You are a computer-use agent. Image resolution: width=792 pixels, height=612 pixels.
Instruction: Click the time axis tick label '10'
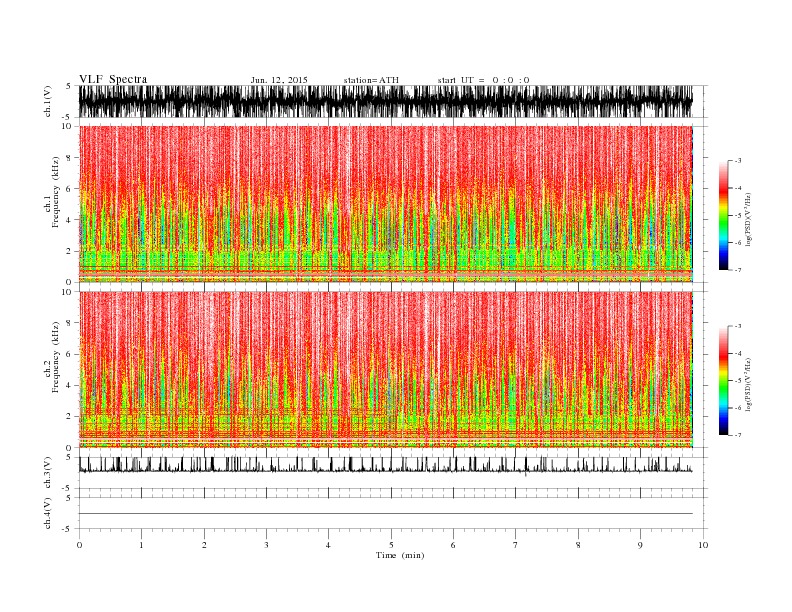pos(703,545)
